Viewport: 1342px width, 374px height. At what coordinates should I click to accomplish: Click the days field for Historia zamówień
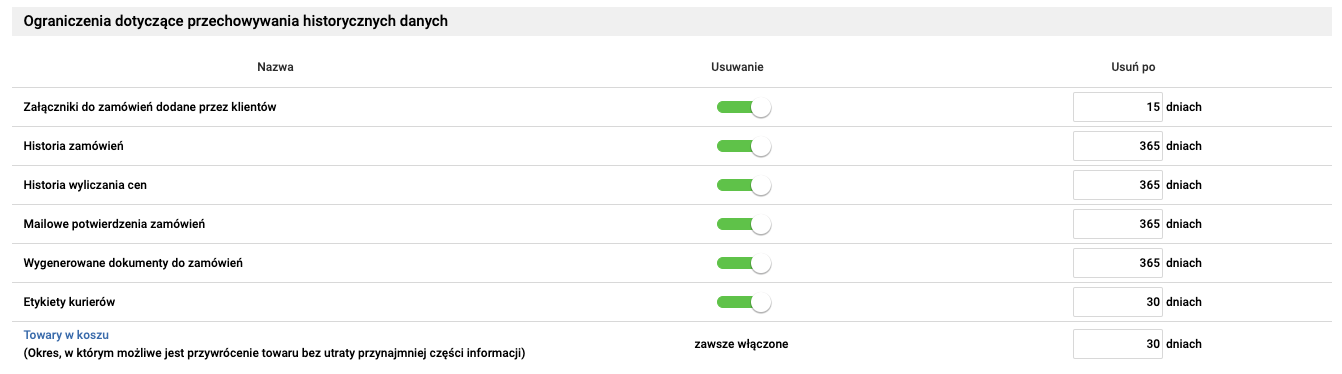1118,146
